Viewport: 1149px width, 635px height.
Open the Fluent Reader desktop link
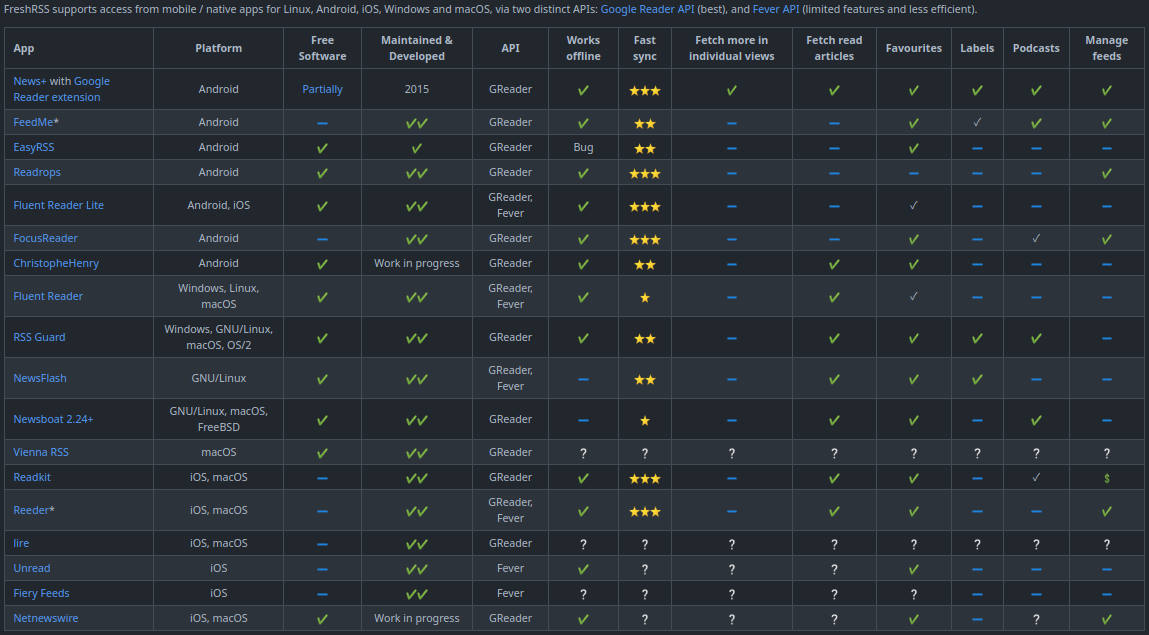48,296
